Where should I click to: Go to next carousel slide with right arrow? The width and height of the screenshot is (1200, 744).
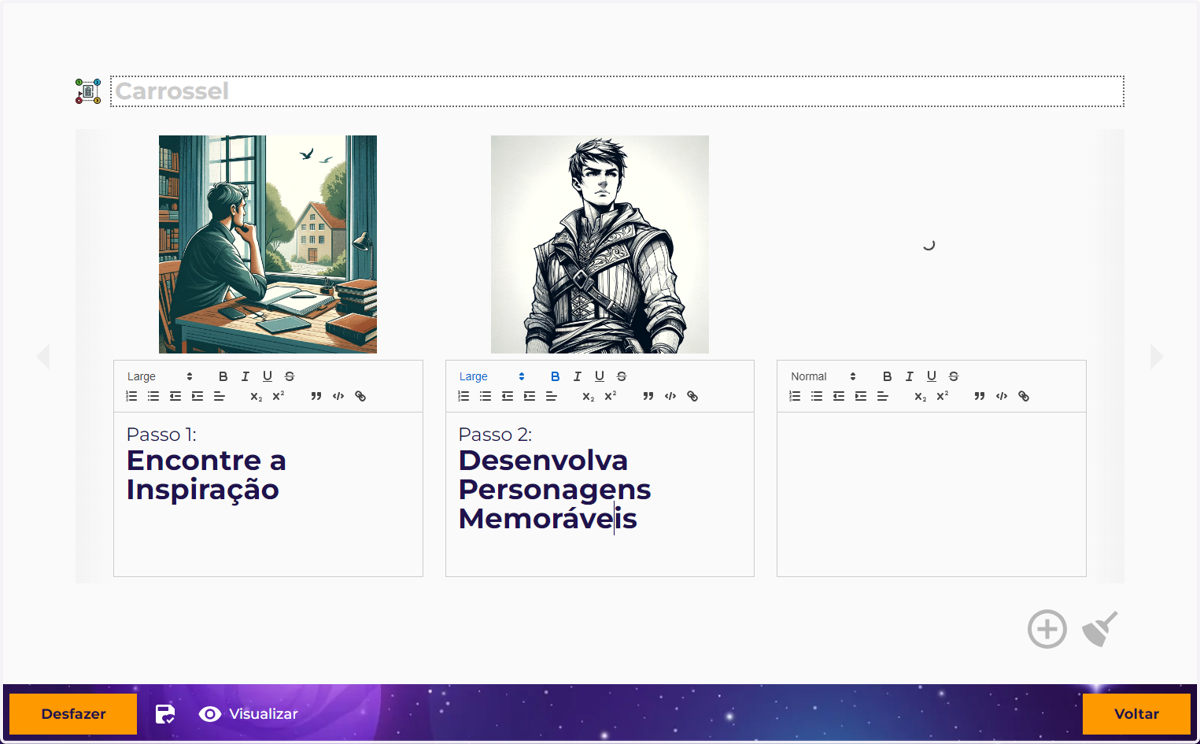coord(1157,357)
